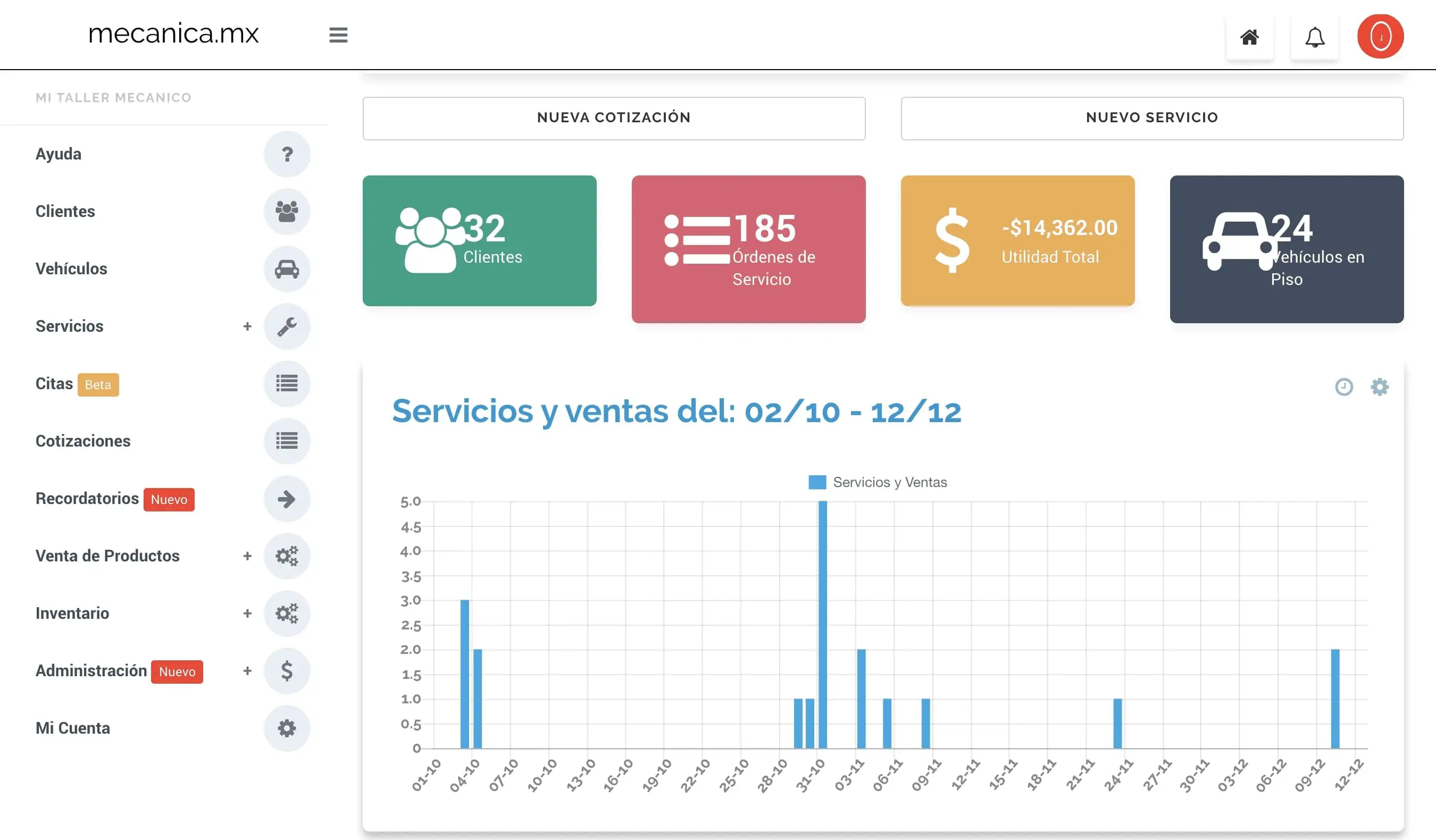1436x840 pixels.
Task: Open the chart settings gear icon
Action: click(1380, 387)
